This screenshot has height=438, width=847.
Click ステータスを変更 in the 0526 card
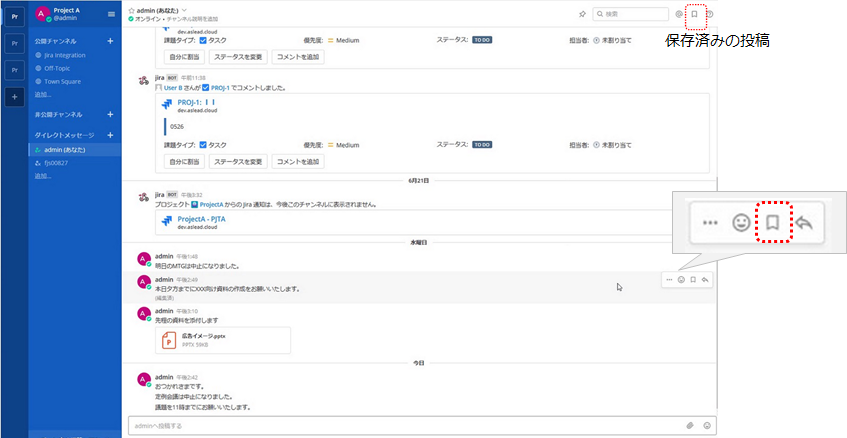coord(238,161)
